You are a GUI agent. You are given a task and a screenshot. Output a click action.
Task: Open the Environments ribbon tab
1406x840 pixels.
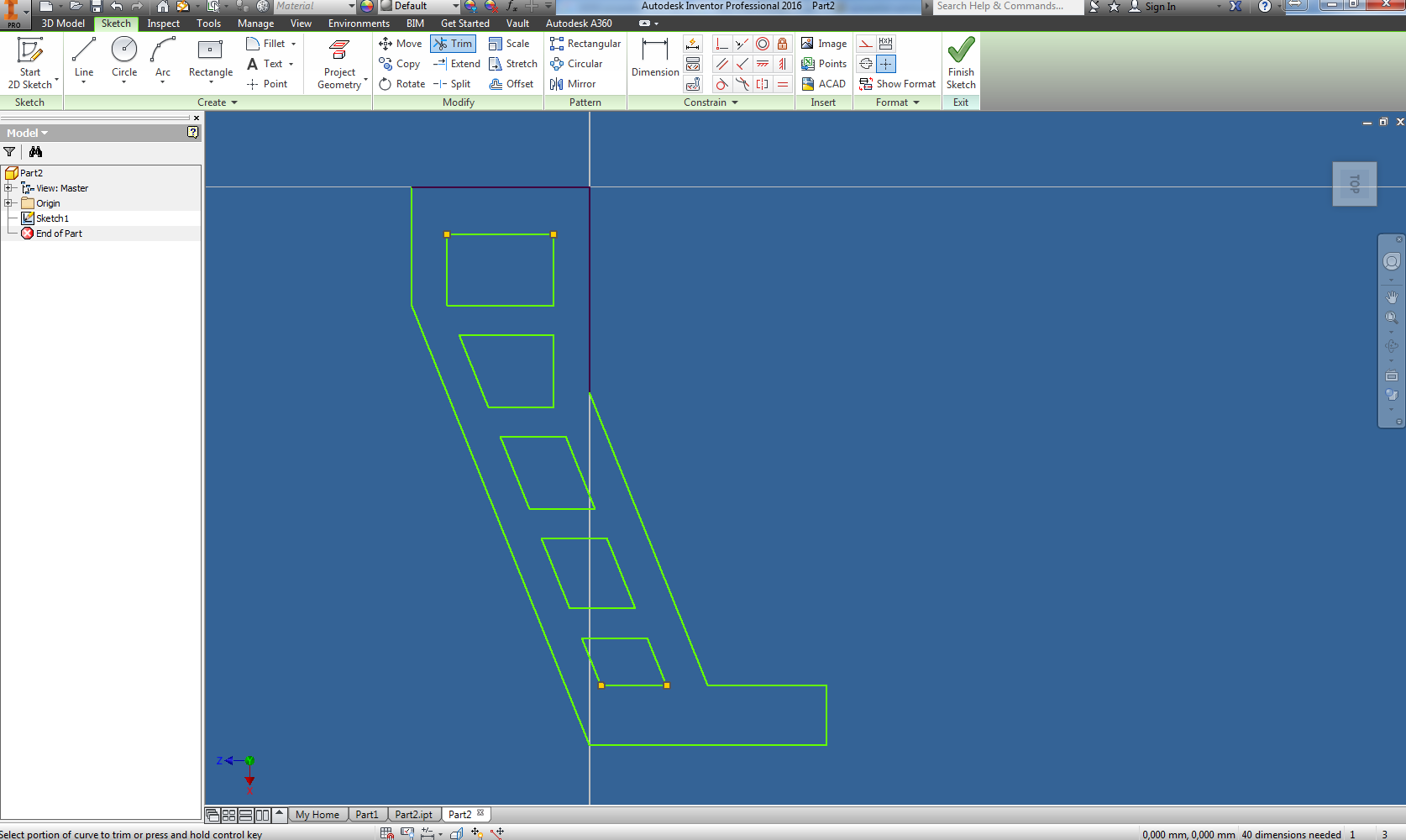click(359, 24)
